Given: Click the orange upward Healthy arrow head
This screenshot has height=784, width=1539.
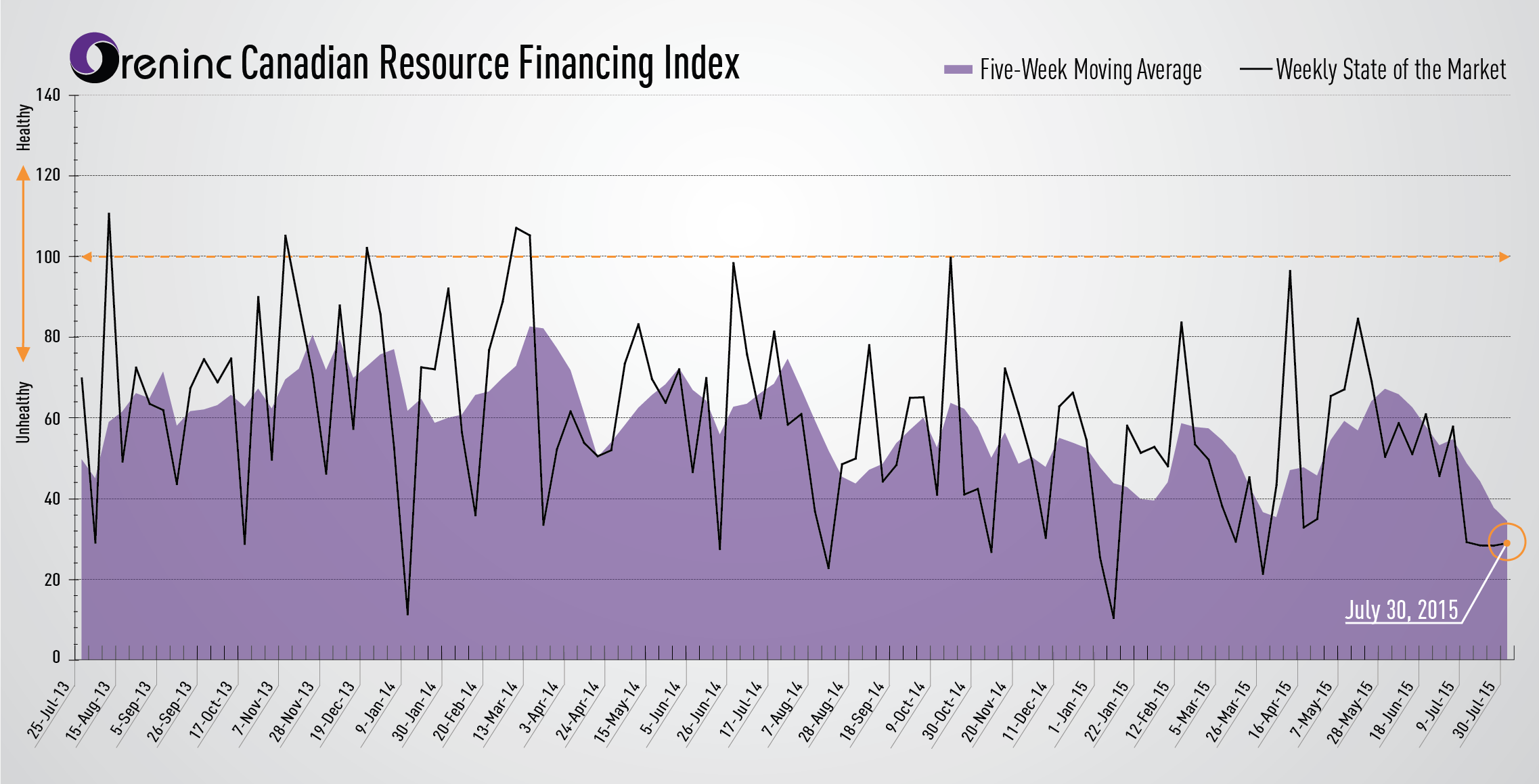Looking at the screenshot, I should point(23,174).
